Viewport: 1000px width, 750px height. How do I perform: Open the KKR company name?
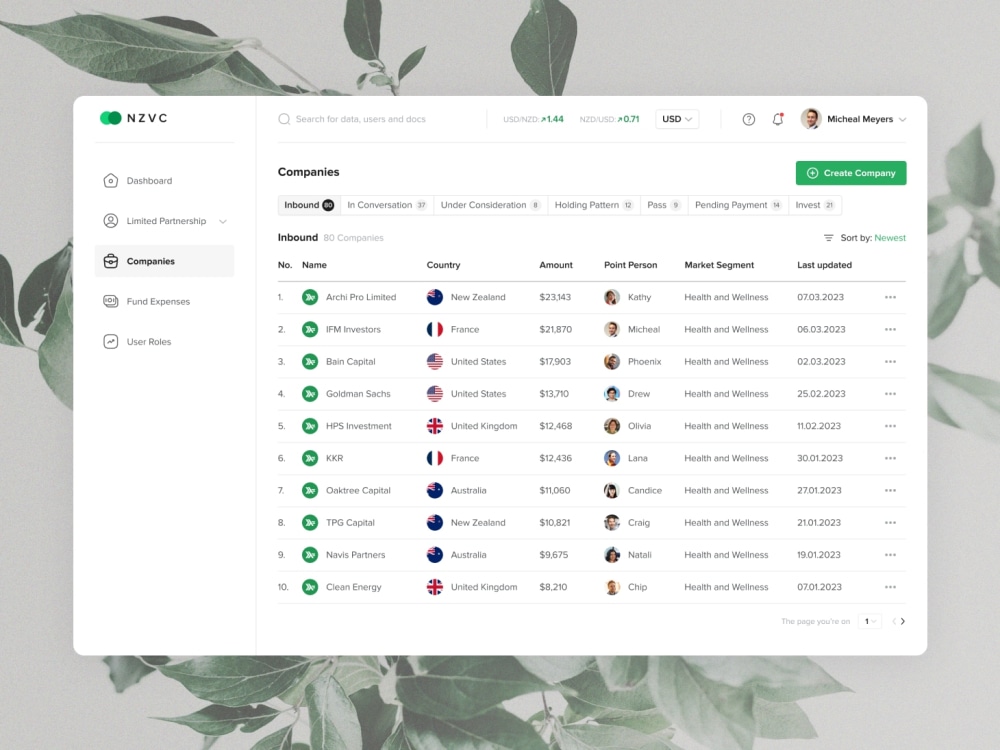pos(334,458)
